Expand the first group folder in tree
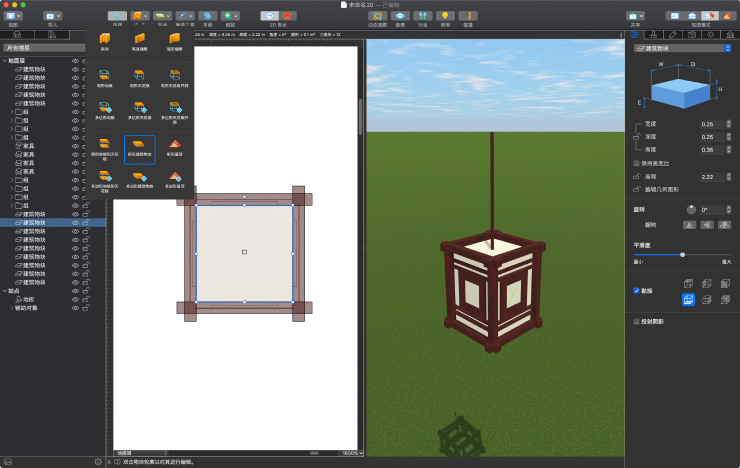This screenshot has height=468, width=740. coord(12,112)
